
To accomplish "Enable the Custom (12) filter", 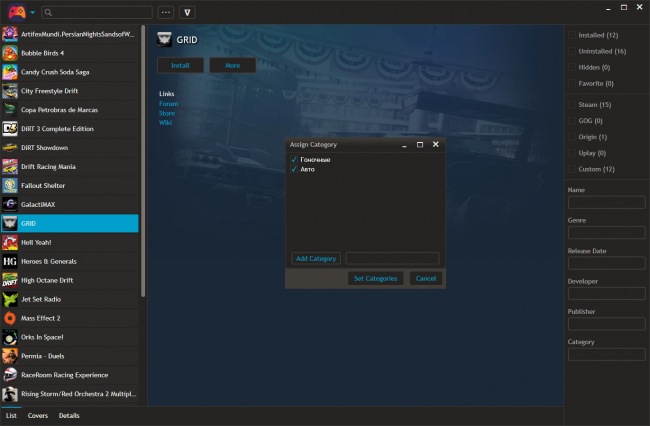I will tap(572, 169).
